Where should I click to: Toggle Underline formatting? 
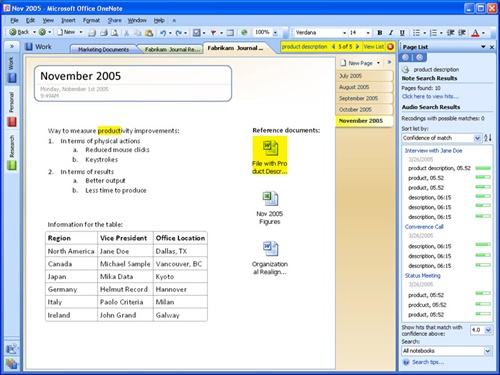click(402, 33)
